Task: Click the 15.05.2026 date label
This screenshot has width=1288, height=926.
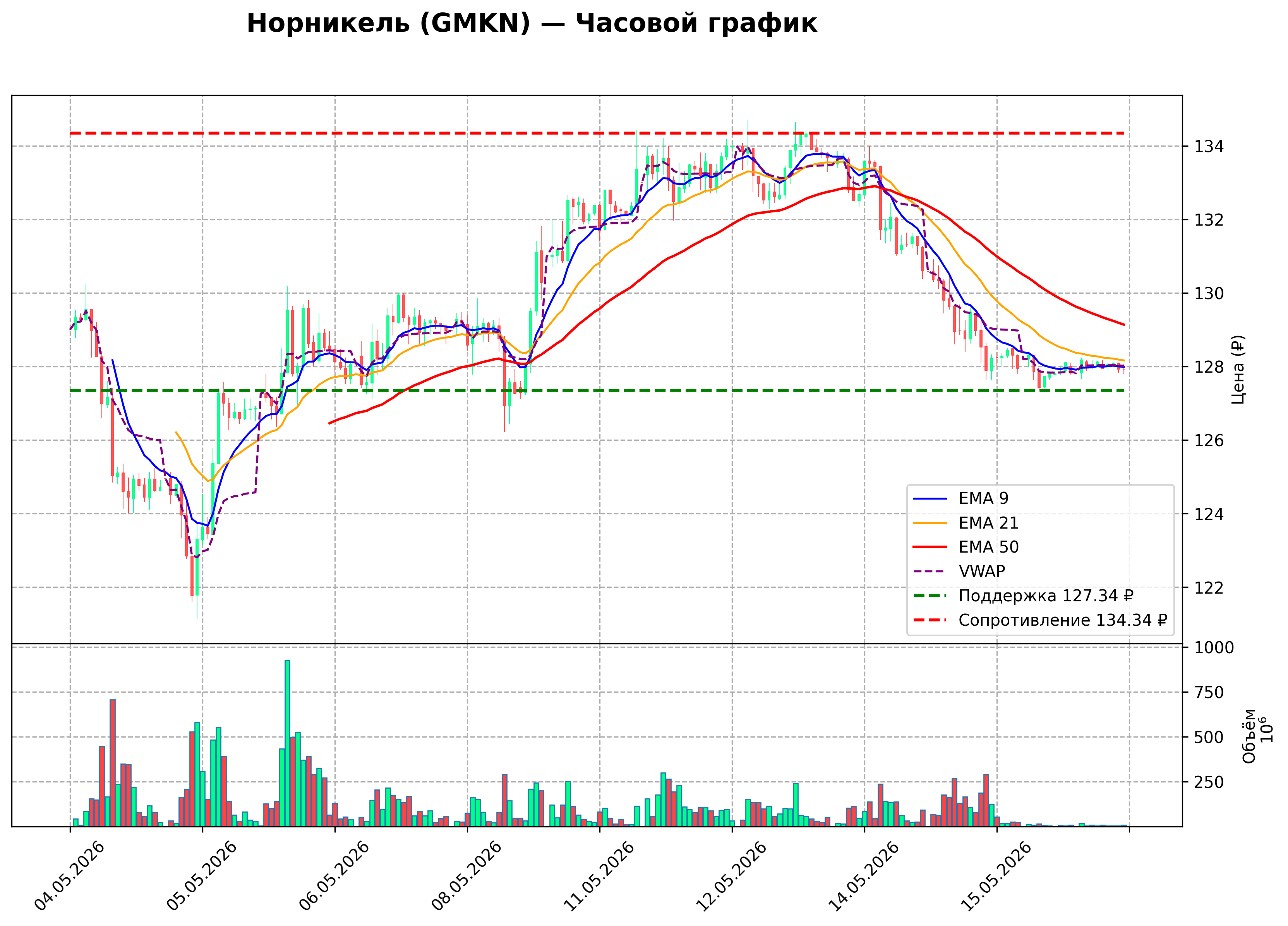Action: click(996, 876)
